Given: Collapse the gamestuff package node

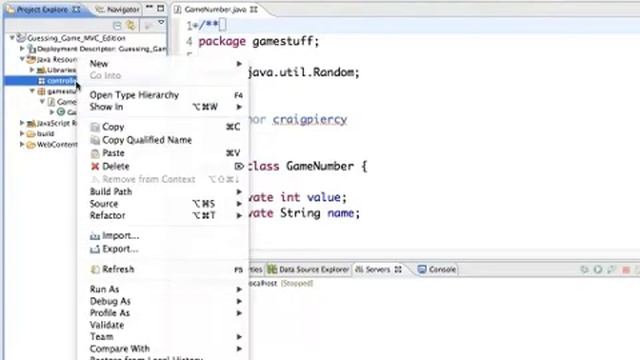Looking at the screenshot, I should (x=32, y=91).
